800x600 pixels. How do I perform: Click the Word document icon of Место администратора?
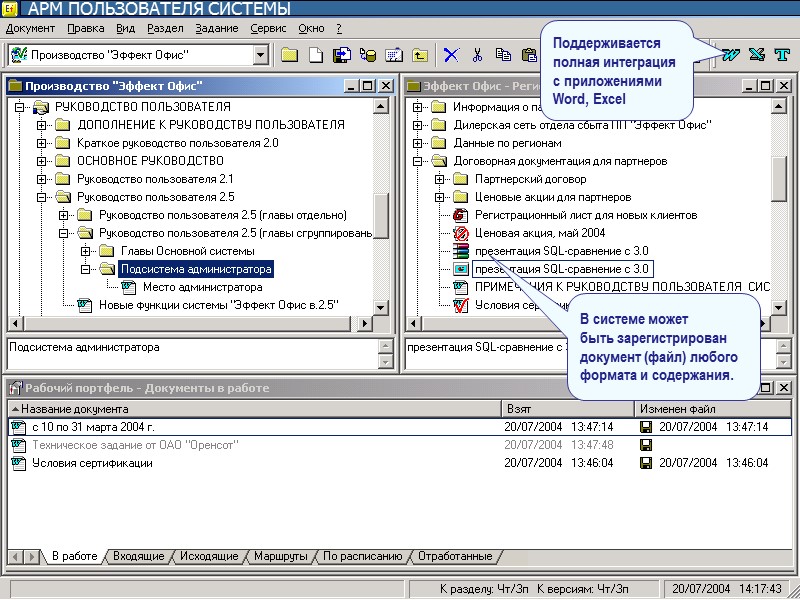(x=129, y=287)
